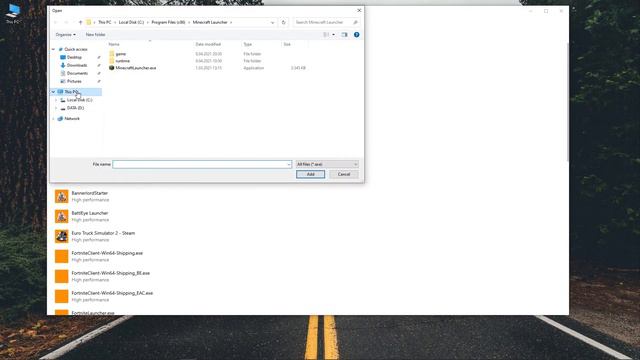The width and height of the screenshot is (640, 360).
Task: Select FortniteClient-Win64-Shipping_EAC.exe entry text
Action: click(x=112, y=293)
